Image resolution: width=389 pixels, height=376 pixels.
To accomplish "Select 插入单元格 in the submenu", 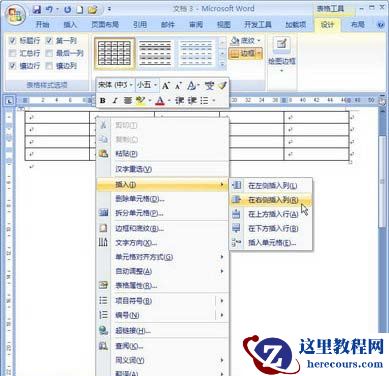I will (x=271, y=243).
